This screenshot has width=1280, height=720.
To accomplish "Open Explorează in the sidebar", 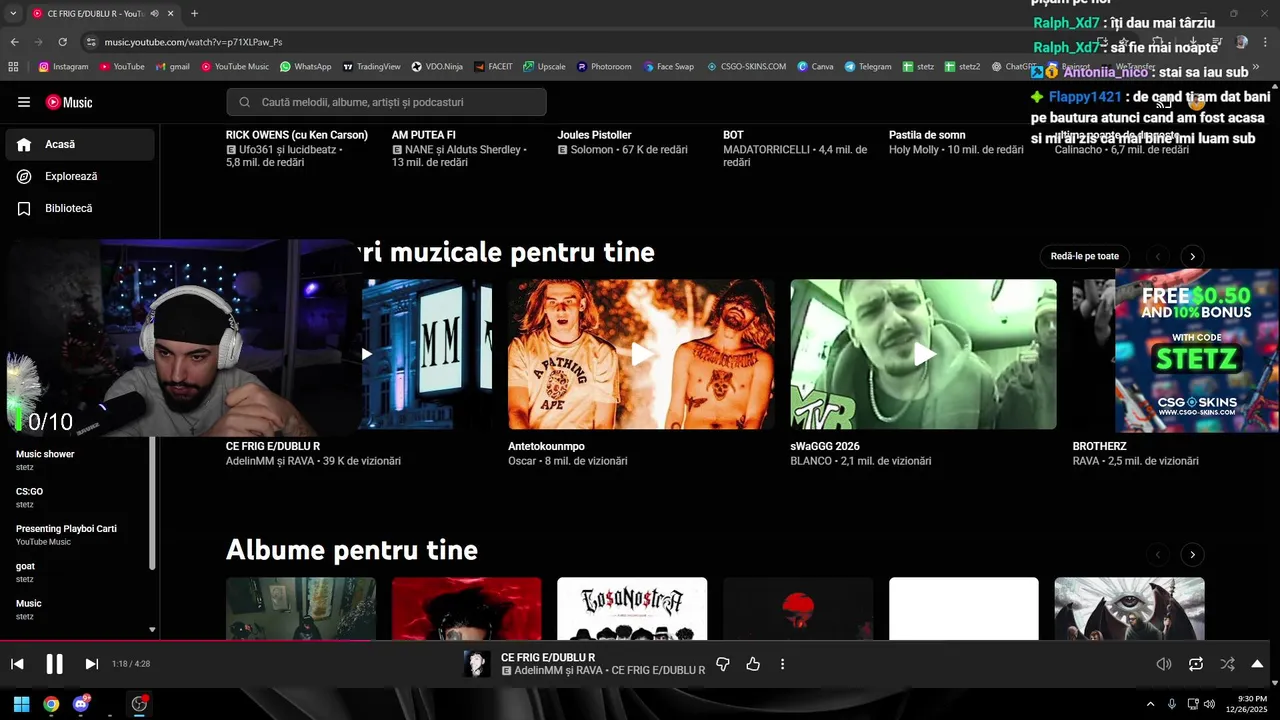I will [80, 176].
